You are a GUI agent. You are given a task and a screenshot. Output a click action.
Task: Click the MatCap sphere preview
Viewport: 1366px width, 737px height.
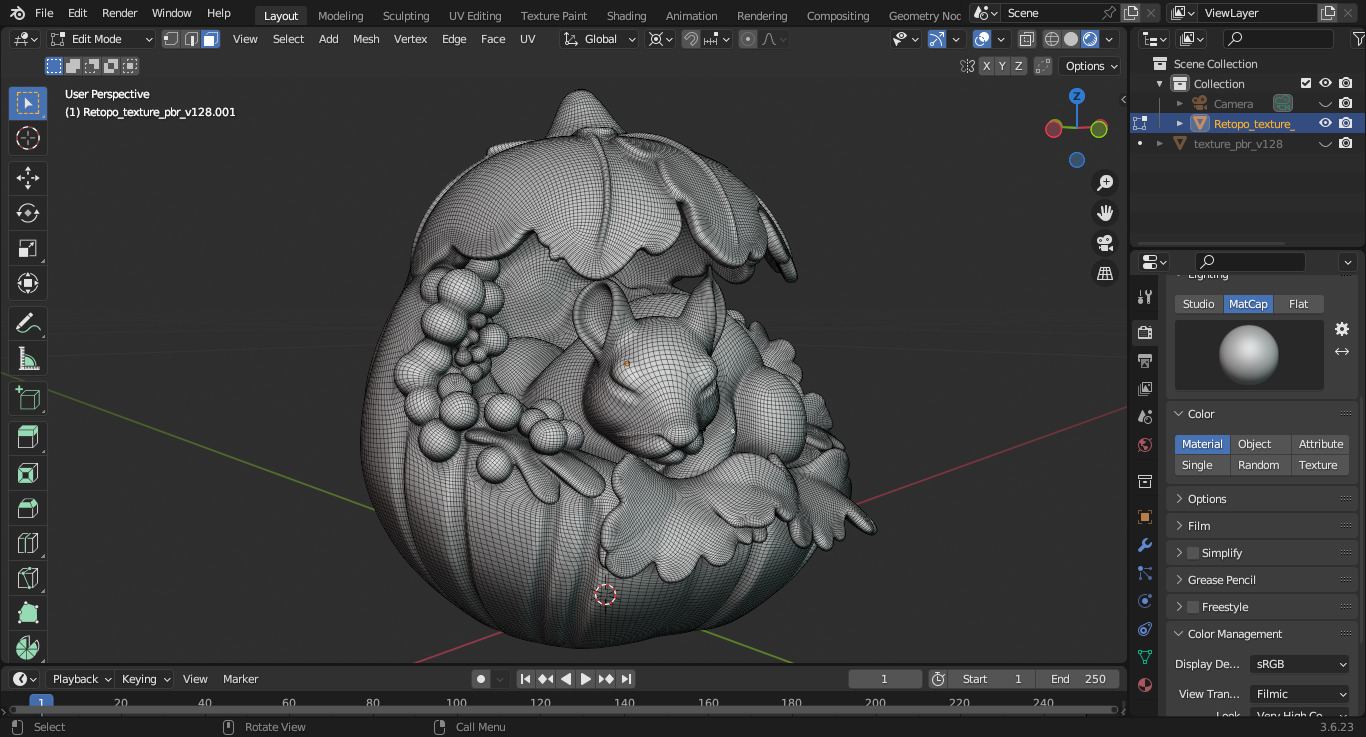point(1249,355)
